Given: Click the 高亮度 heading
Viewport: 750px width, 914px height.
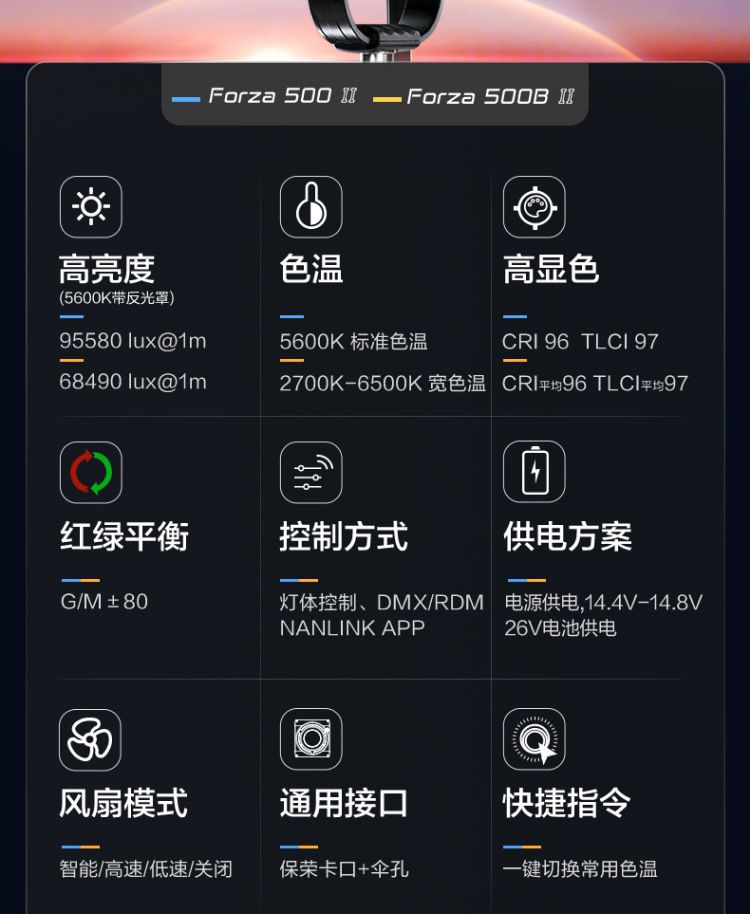Looking at the screenshot, I should pos(107,269).
